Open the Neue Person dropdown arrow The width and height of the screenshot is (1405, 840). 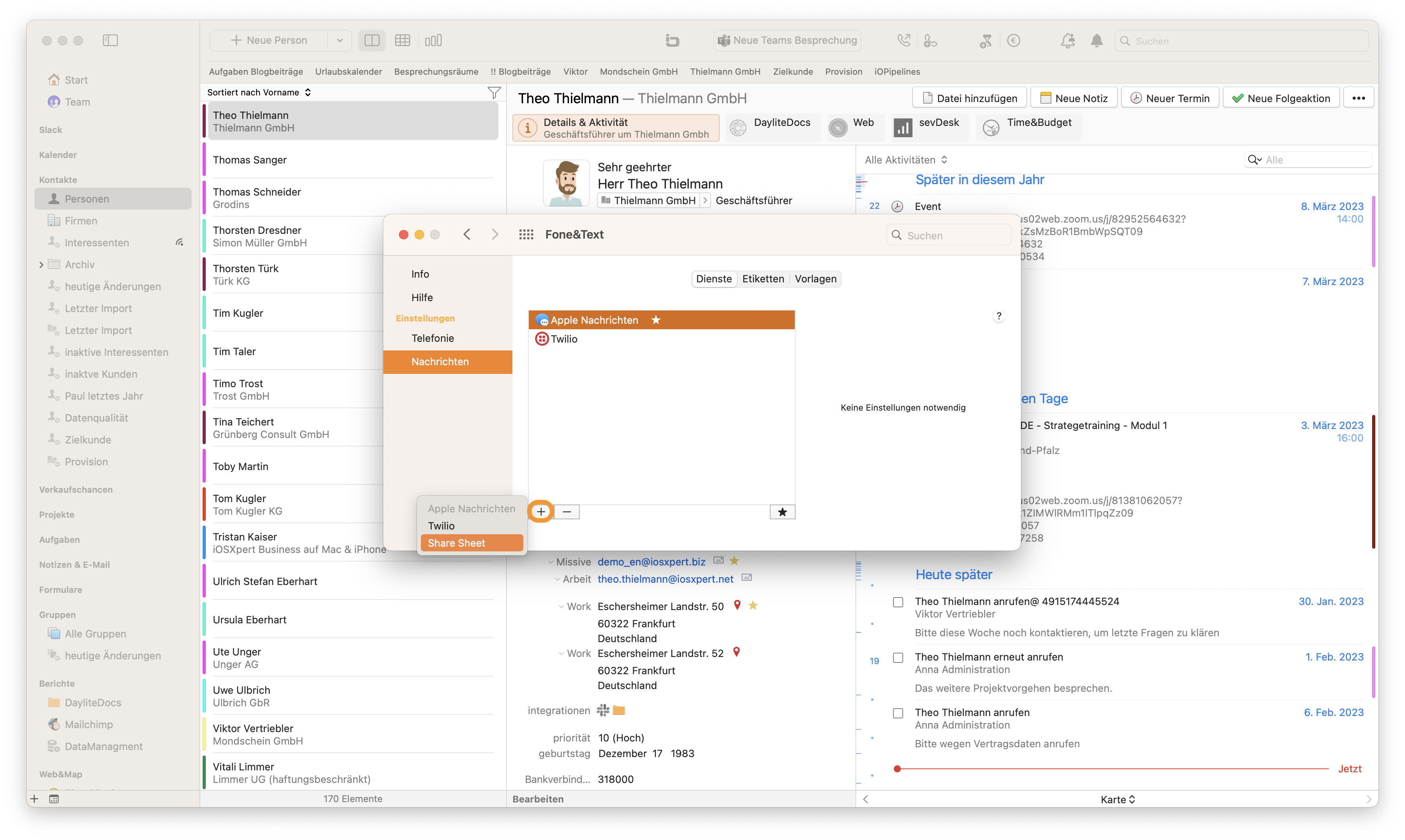point(339,40)
